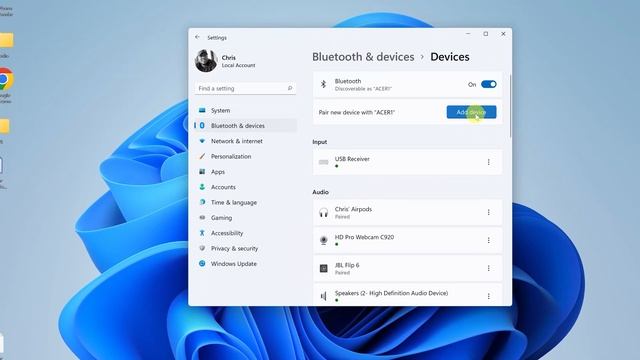The width and height of the screenshot is (640, 360).
Task: Click the Time & language globe icon
Action: click(x=202, y=202)
